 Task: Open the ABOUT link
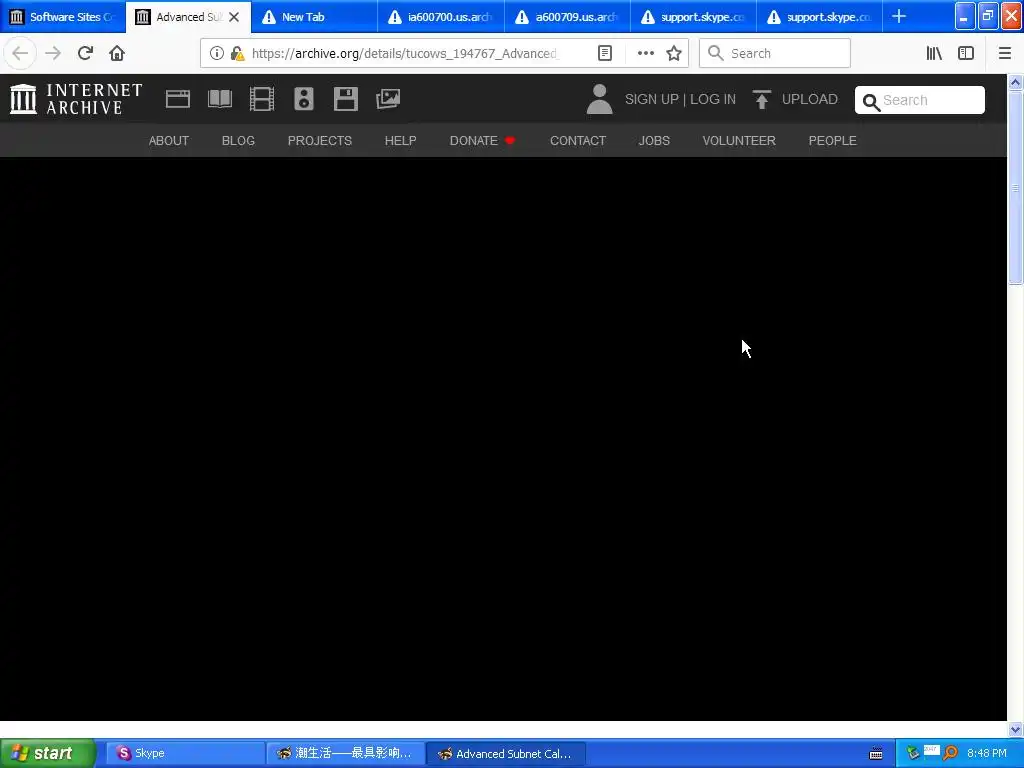[168, 140]
